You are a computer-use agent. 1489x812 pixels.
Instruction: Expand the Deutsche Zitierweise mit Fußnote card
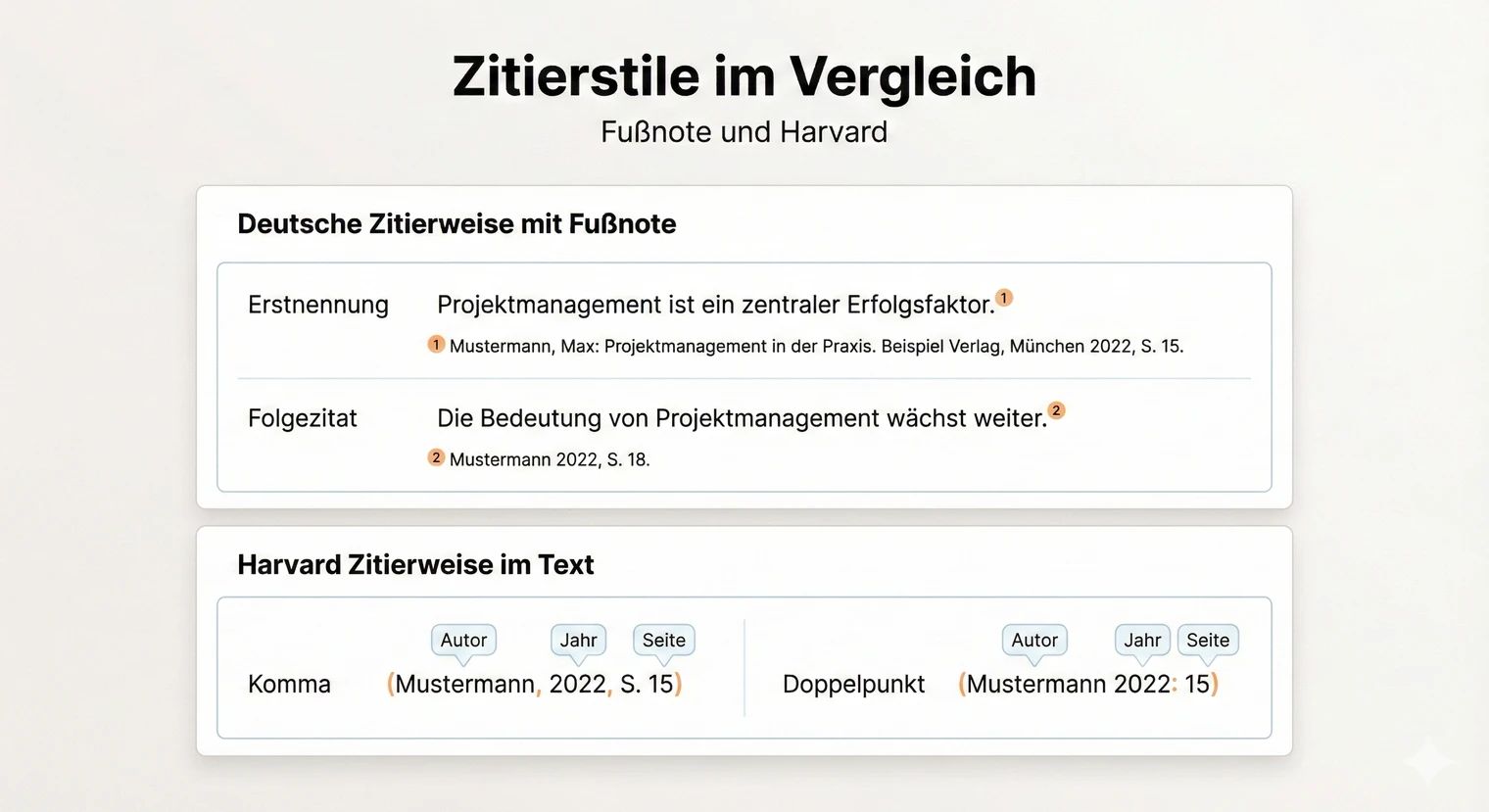pyautogui.click(x=456, y=223)
